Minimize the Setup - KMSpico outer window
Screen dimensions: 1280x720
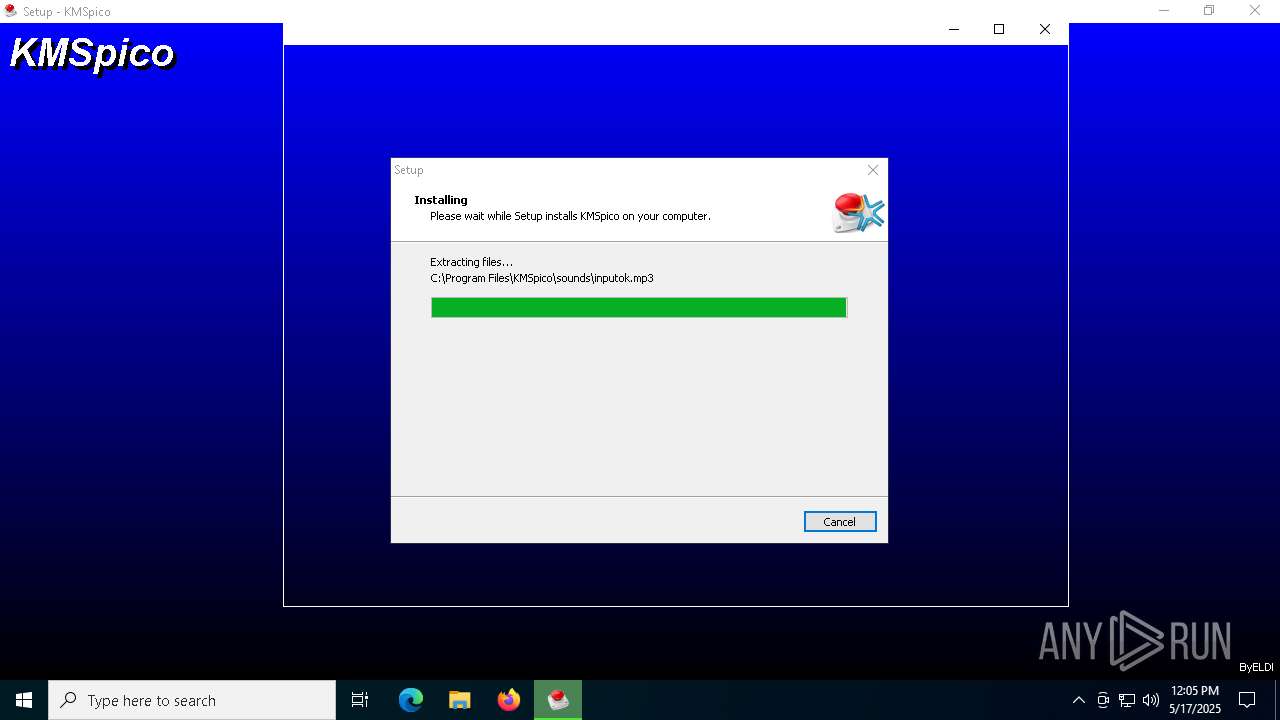tap(1164, 11)
